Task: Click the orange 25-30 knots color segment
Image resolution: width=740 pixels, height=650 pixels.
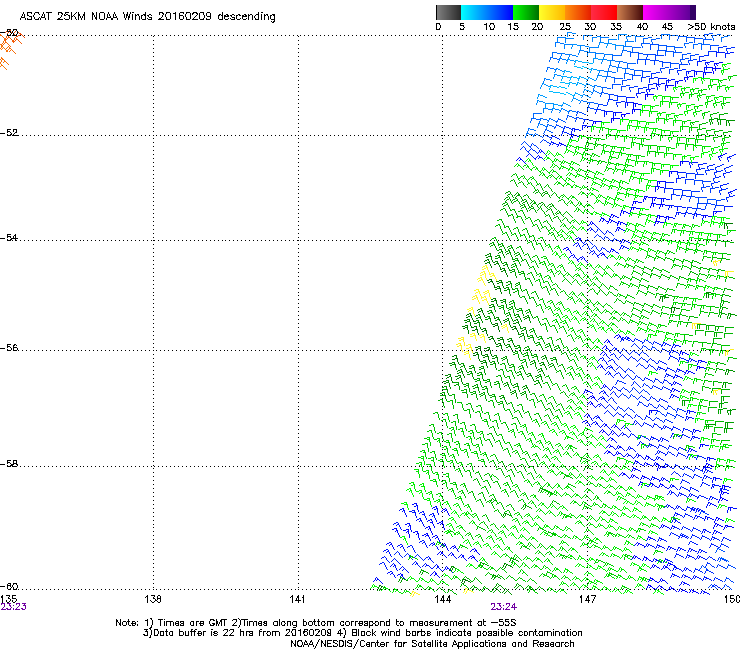Action: tap(578, 12)
